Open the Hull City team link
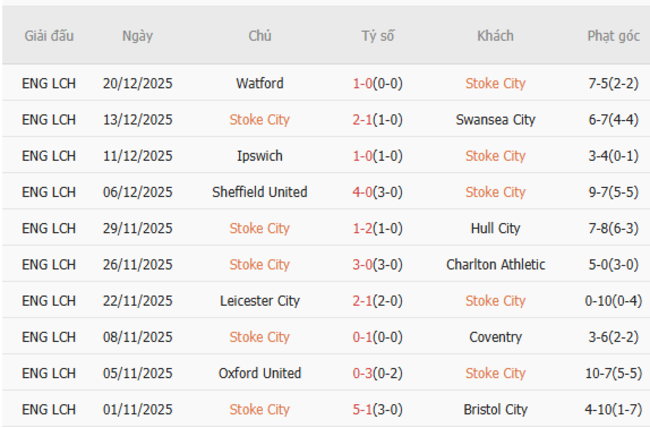The image size is (650, 428). tap(495, 228)
